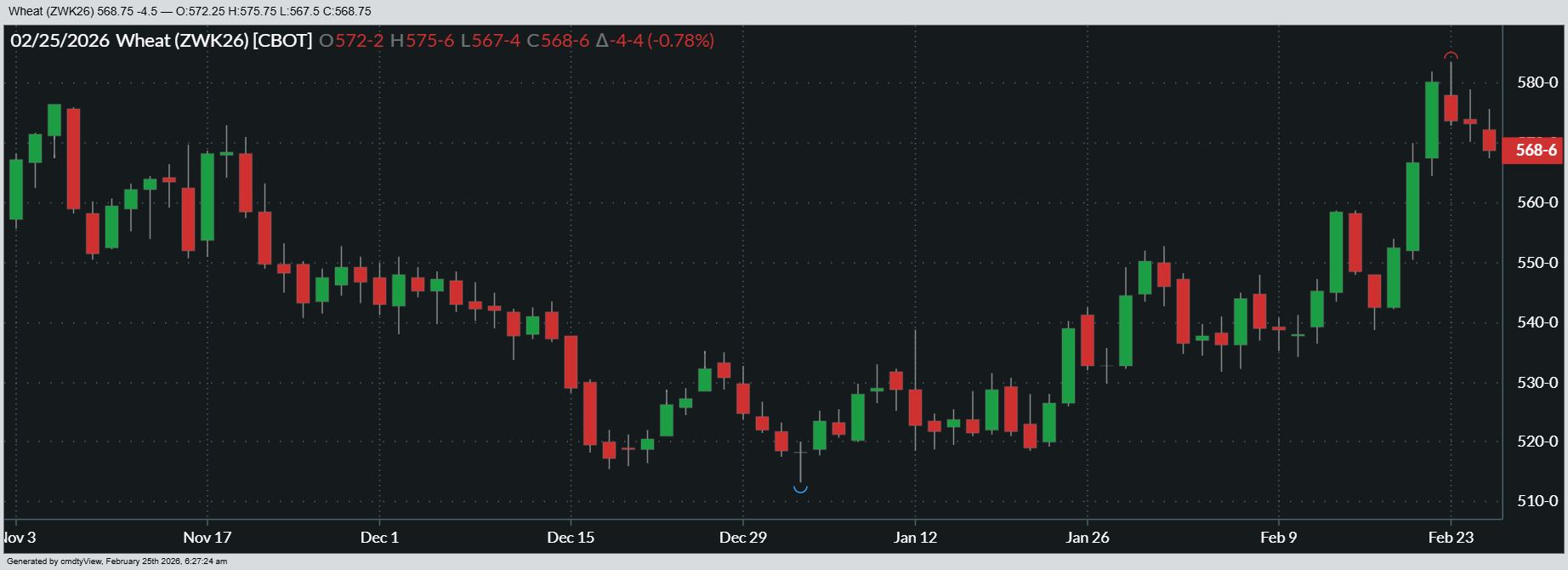Click the L567-4 low value in header
1568x570 pixels.
coord(491,41)
